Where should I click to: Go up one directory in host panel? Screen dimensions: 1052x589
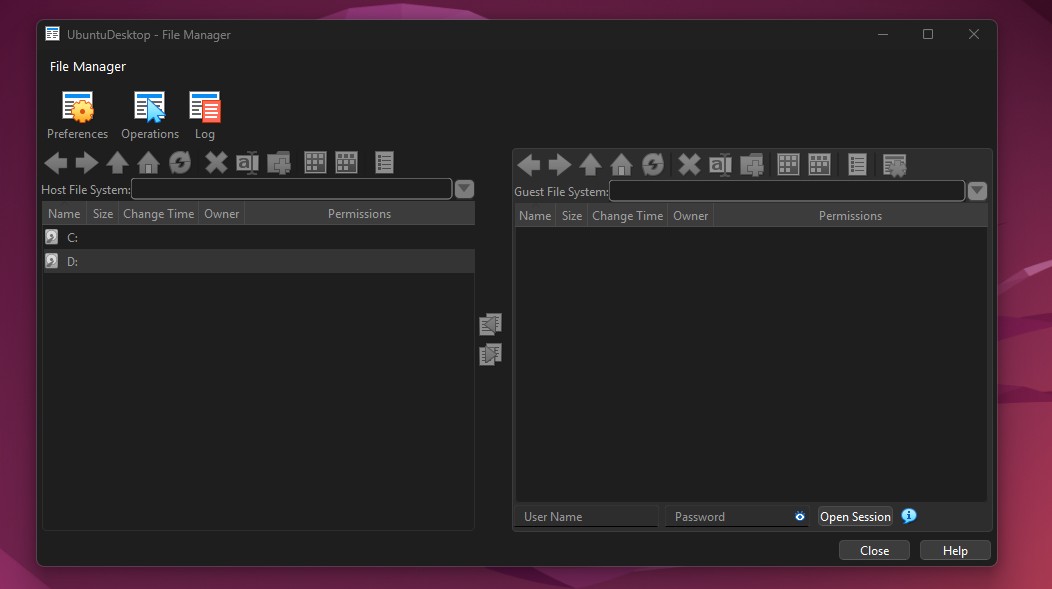[117, 162]
